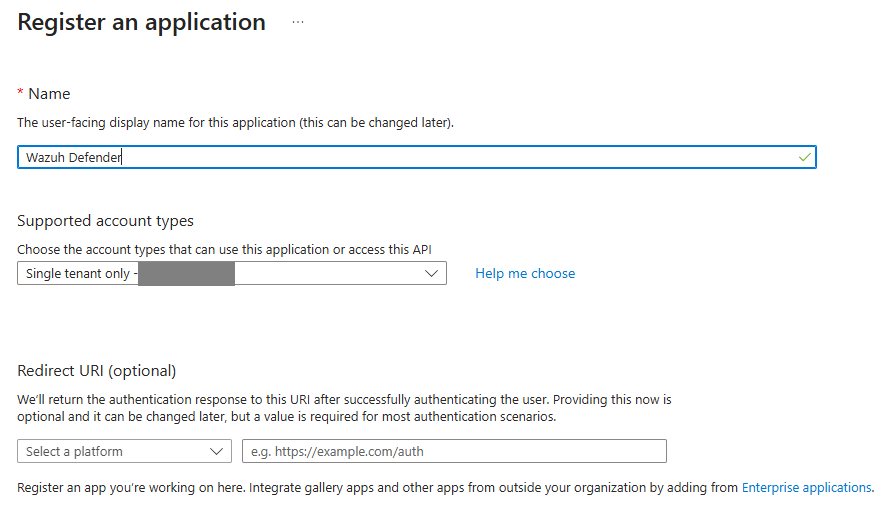This screenshot has height=522, width=896.
Task: Click the redacted tenant name in dropdown
Action: pyautogui.click(x=186, y=273)
